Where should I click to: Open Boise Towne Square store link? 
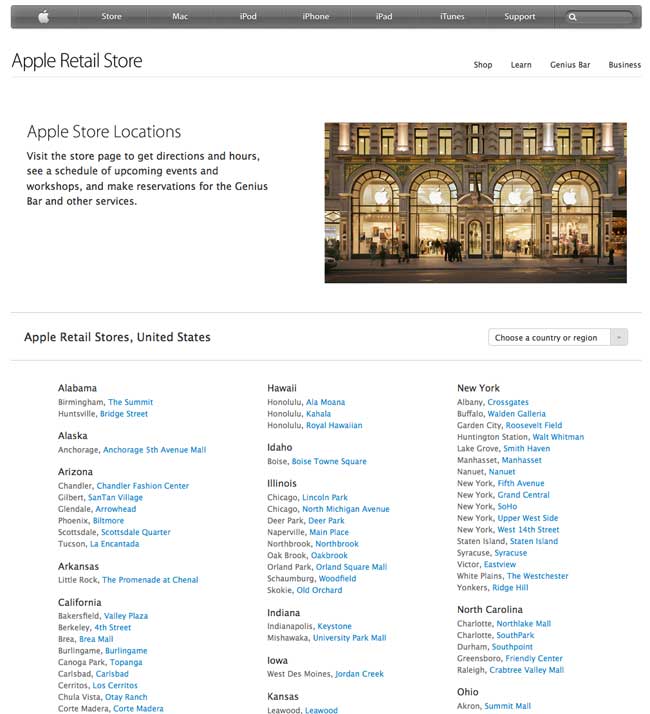(329, 461)
